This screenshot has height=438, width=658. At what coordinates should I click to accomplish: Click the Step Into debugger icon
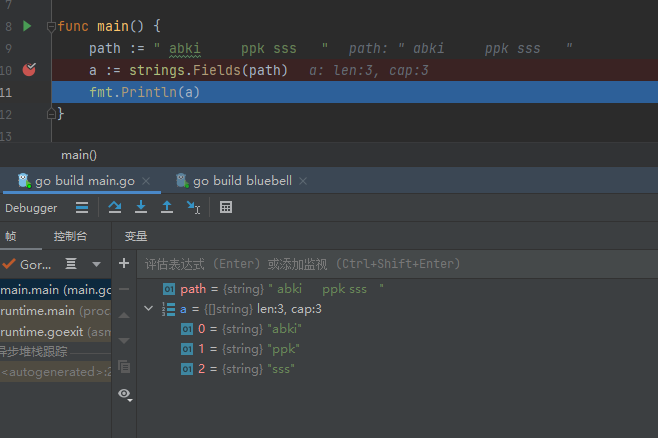[141, 207]
